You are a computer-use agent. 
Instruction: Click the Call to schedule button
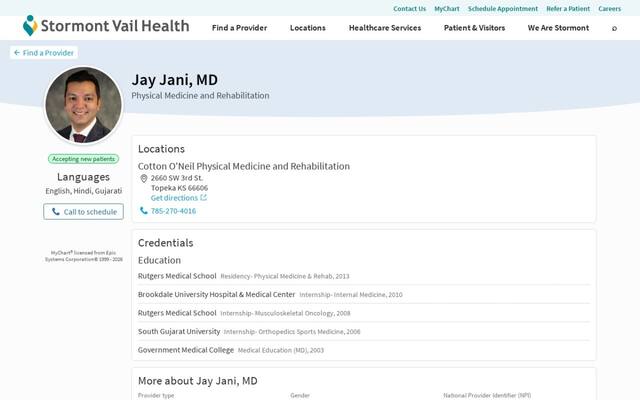coord(84,212)
